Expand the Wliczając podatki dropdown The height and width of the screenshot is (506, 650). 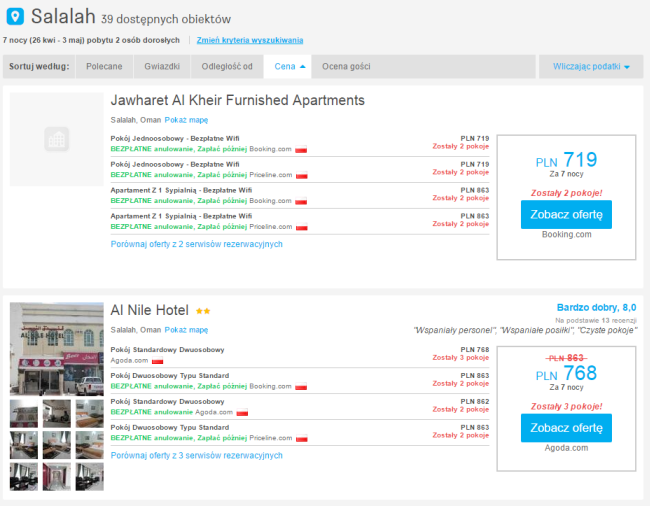click(590, 67)
